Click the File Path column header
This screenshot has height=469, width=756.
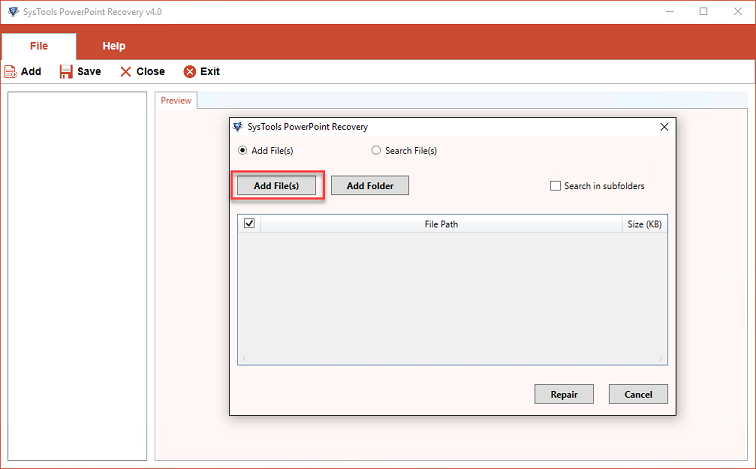pyautogui.click(x=441, y=224)
